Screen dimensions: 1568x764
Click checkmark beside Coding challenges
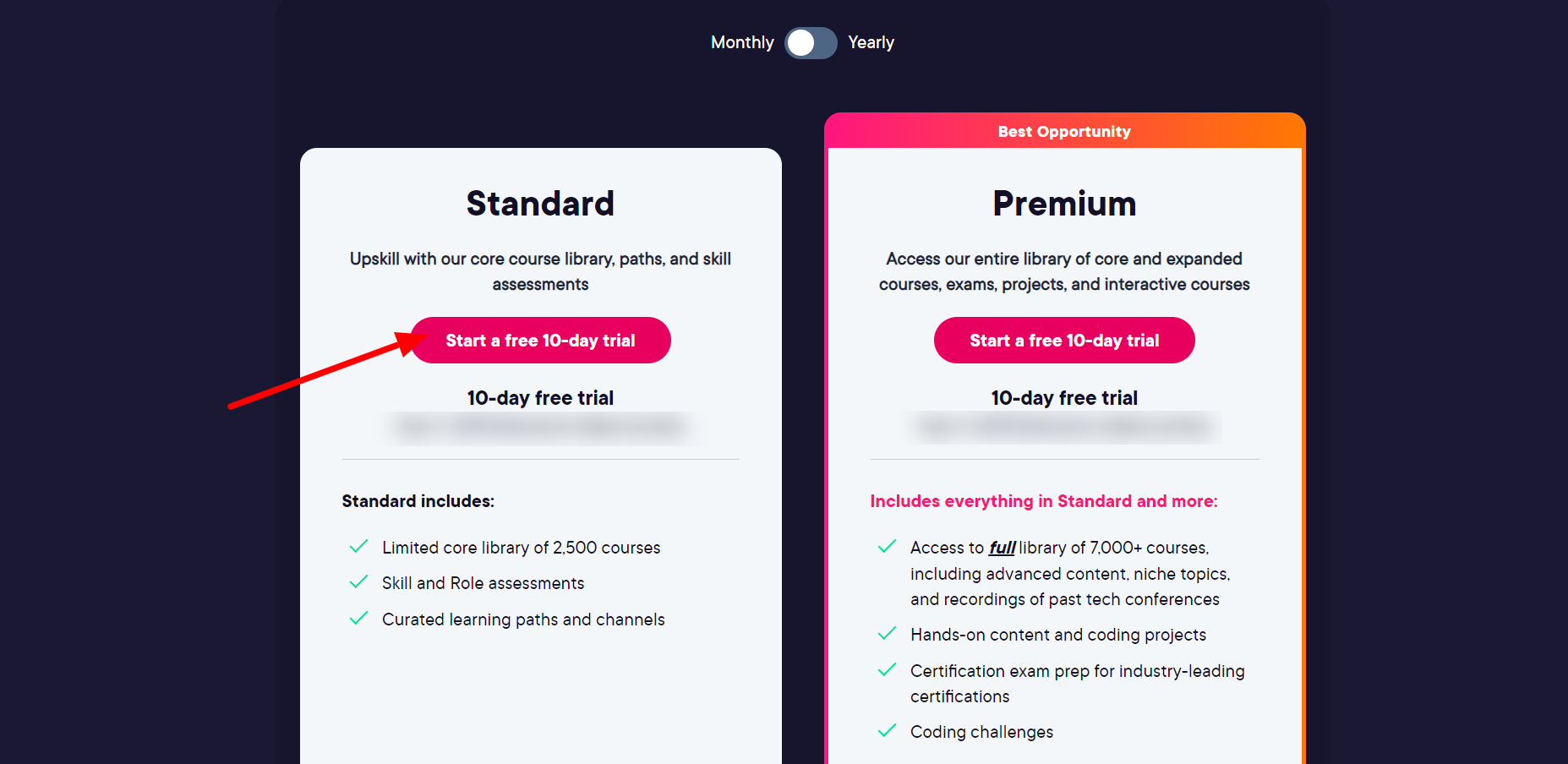pyautogui.click(x=887, y=731)
